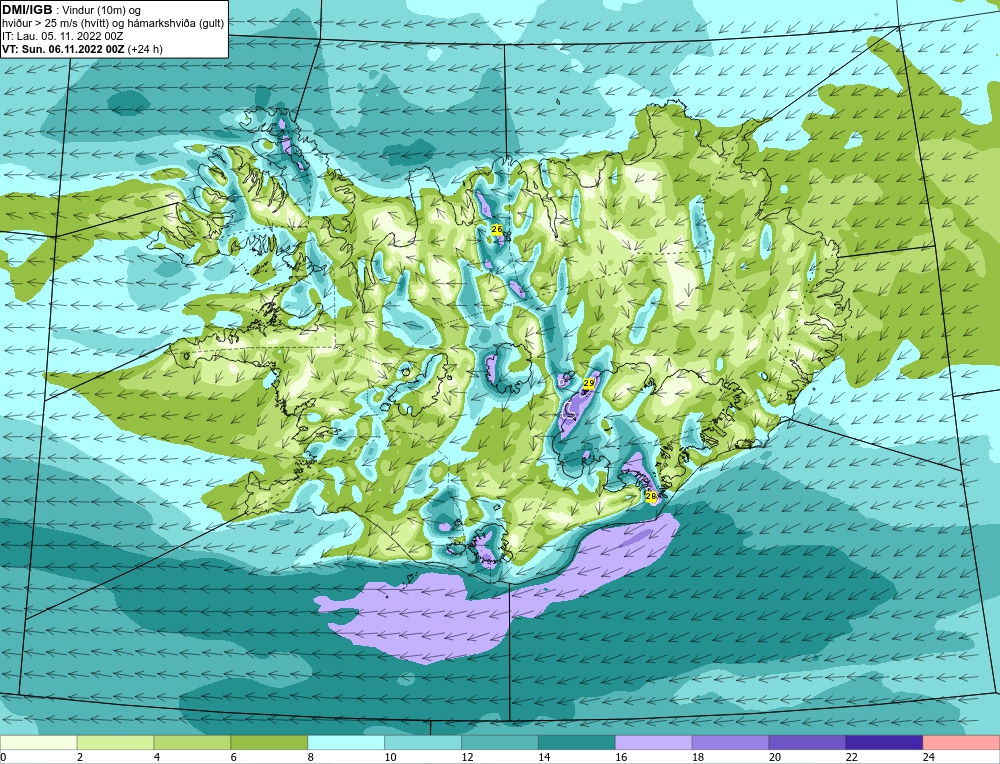Image resolution: width=1000 pixels, height=764 pixels.
Task: Click the 'VT: Sun. 06.11.2022 00Z' valid time
Action: [64, 49]
